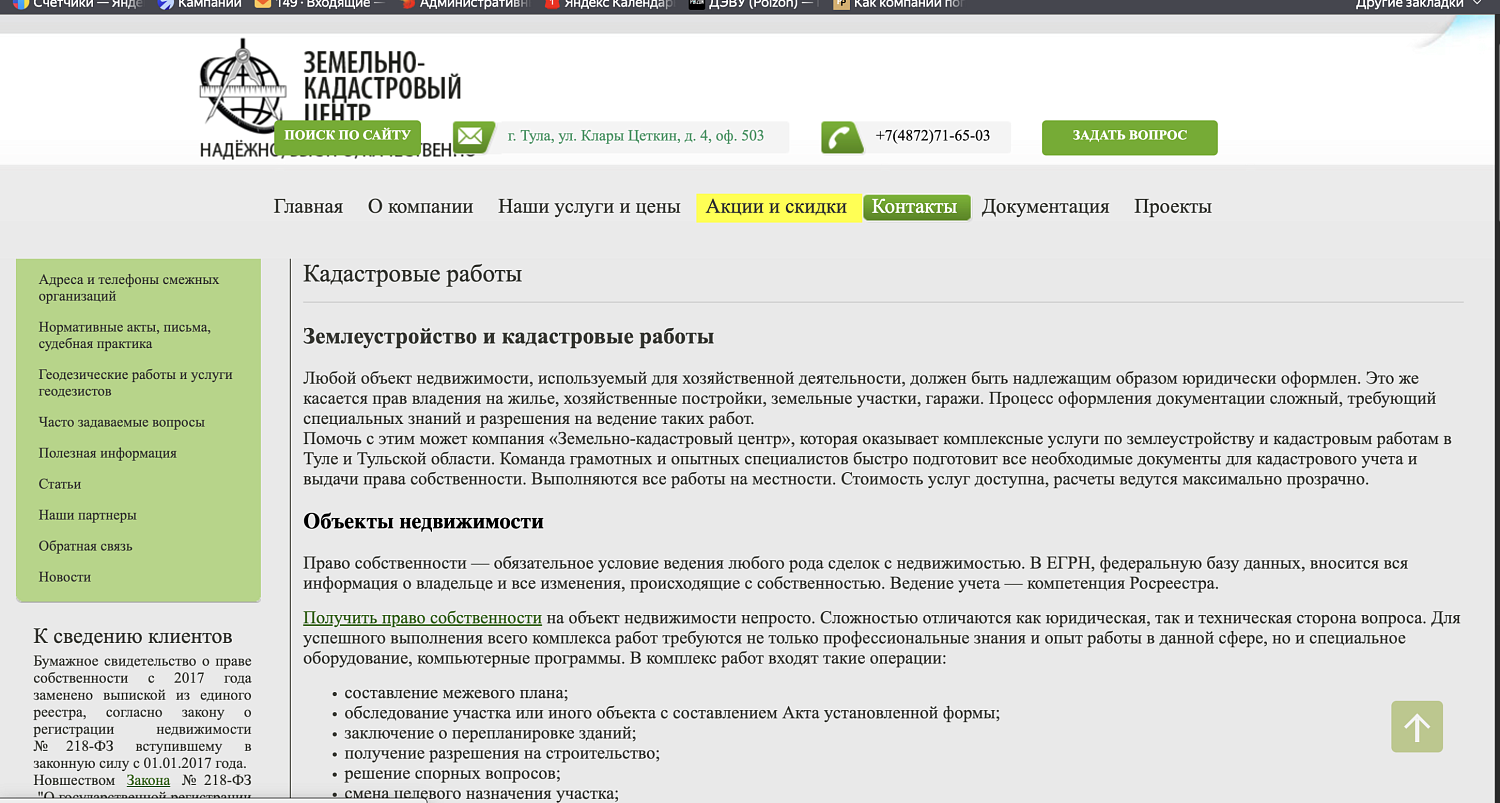Image resolution: width=1500 pixels, height=803 pixels.
Task: Click the ЗЕМЕЛЬНО-КАДАСТРОВЫЙ ЦЕНТР logo text
Action: point(381,87)
